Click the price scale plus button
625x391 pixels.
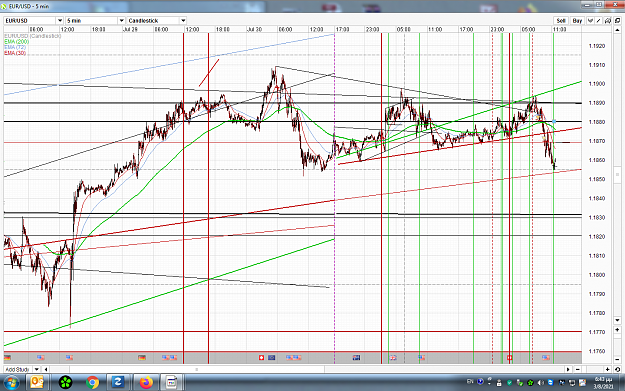coord(617,330)
